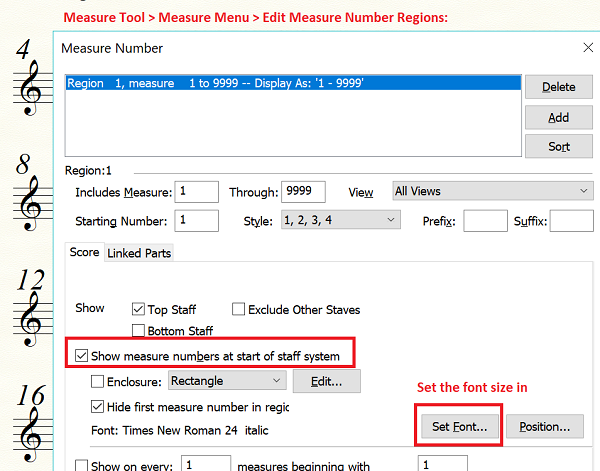Expand the View dropdown showing All Views
The height and width of the screenshot is (471, 600).
click(x=492, y=191)
